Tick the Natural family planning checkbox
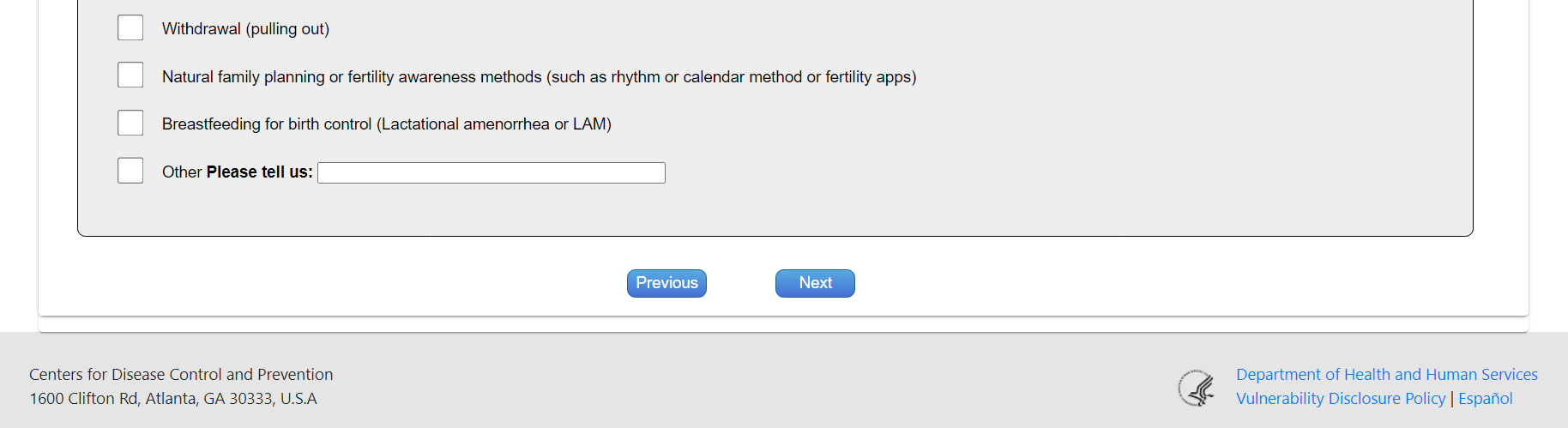Viewport: 1568px width, 428px height. [130, 75]
